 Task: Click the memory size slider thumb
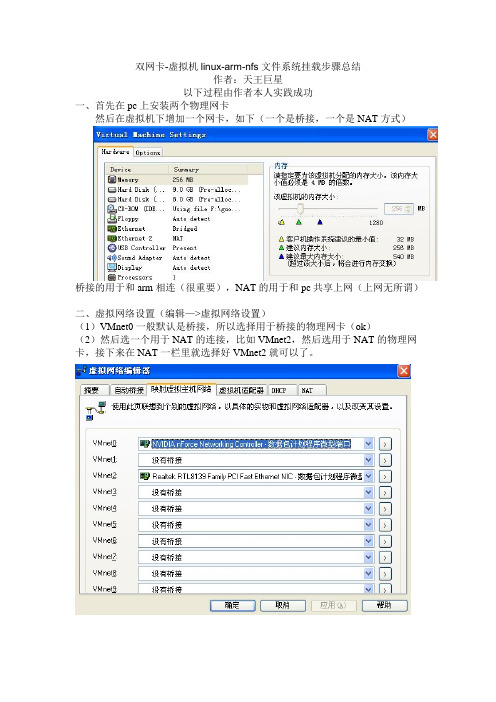coord(300,209)
